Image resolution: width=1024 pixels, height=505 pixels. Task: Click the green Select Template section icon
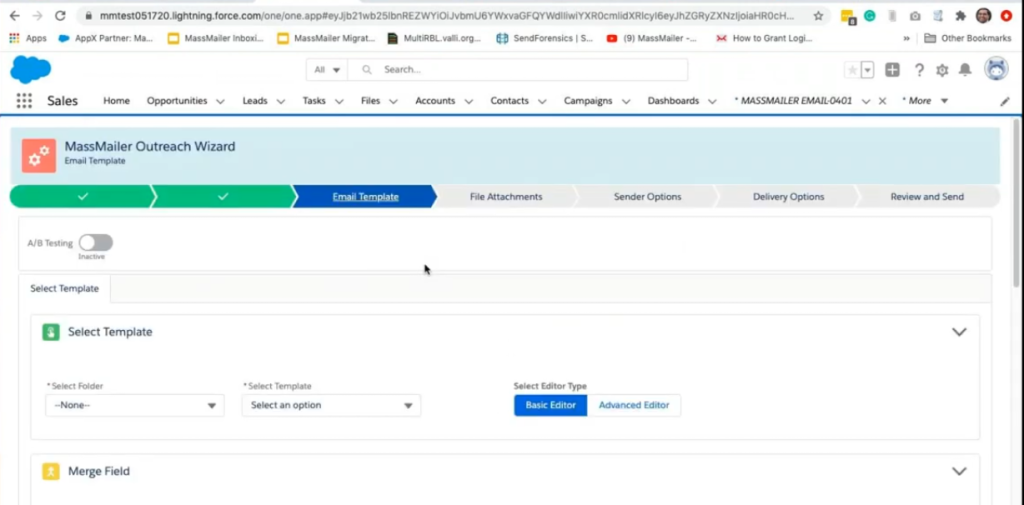51,332
